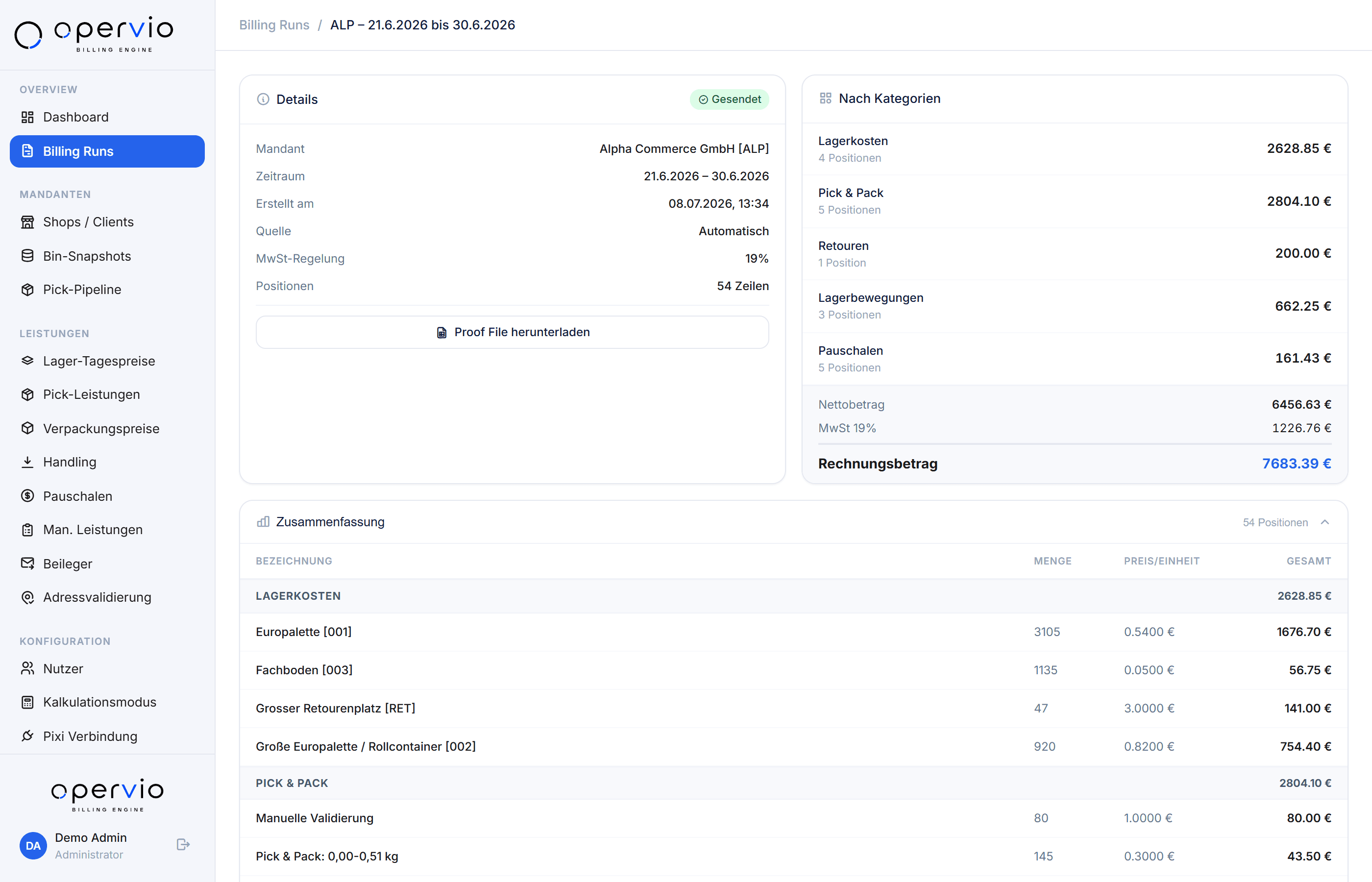Click the Lagerbewegungen category row
The height and width of the screenshot is (882, 1372).
(x=1074, y=306)
